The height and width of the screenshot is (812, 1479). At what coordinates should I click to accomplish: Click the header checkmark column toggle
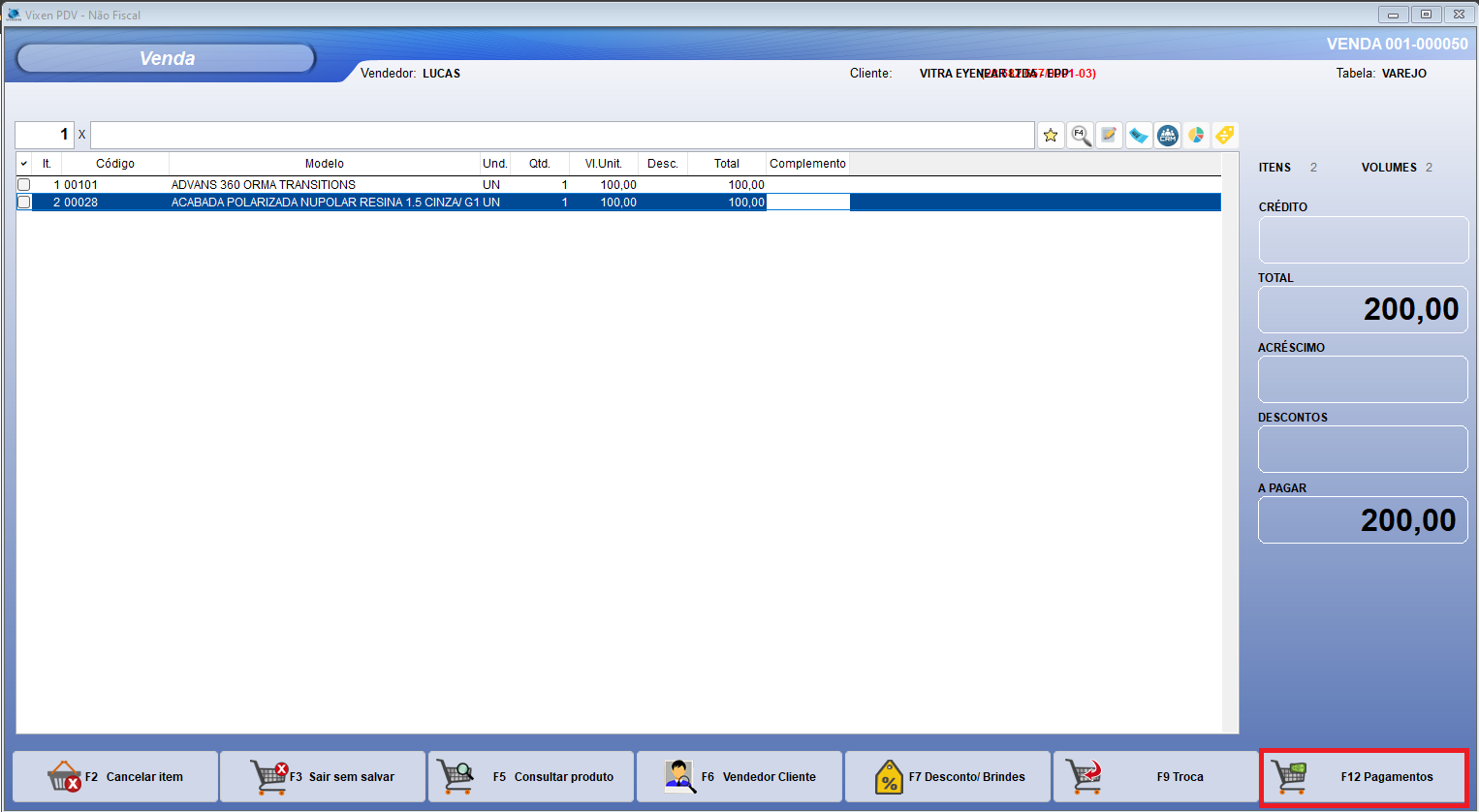23,163
